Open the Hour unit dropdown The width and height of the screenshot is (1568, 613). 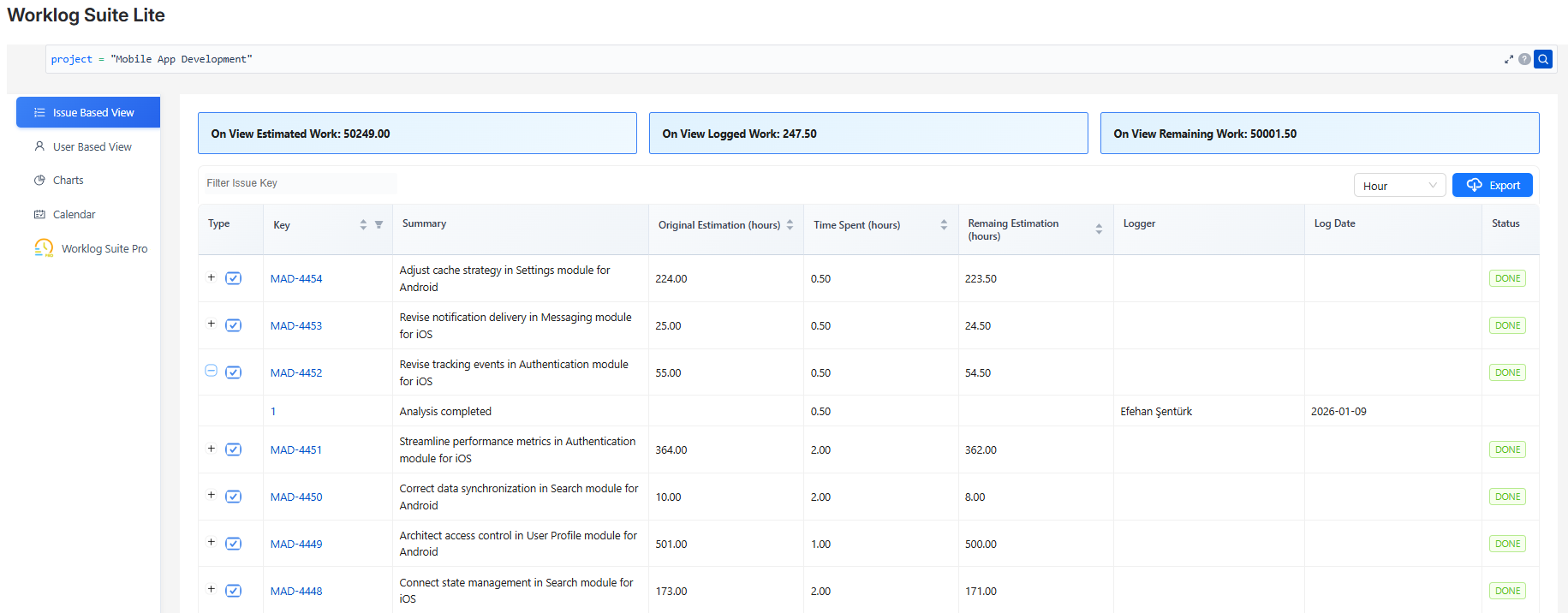pos(1399,186)
